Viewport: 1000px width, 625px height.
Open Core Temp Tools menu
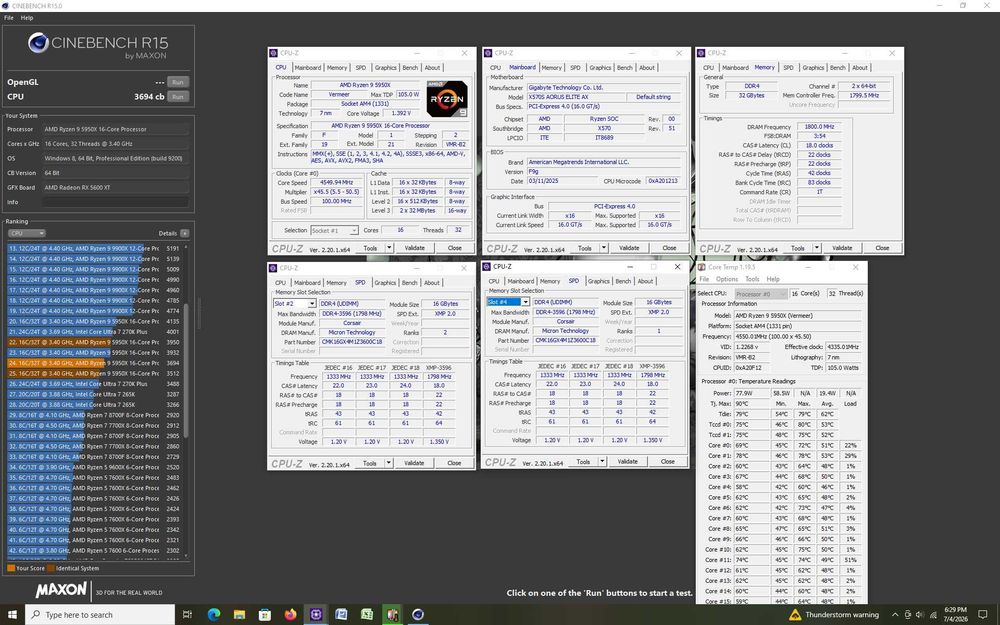click(753, 279)
